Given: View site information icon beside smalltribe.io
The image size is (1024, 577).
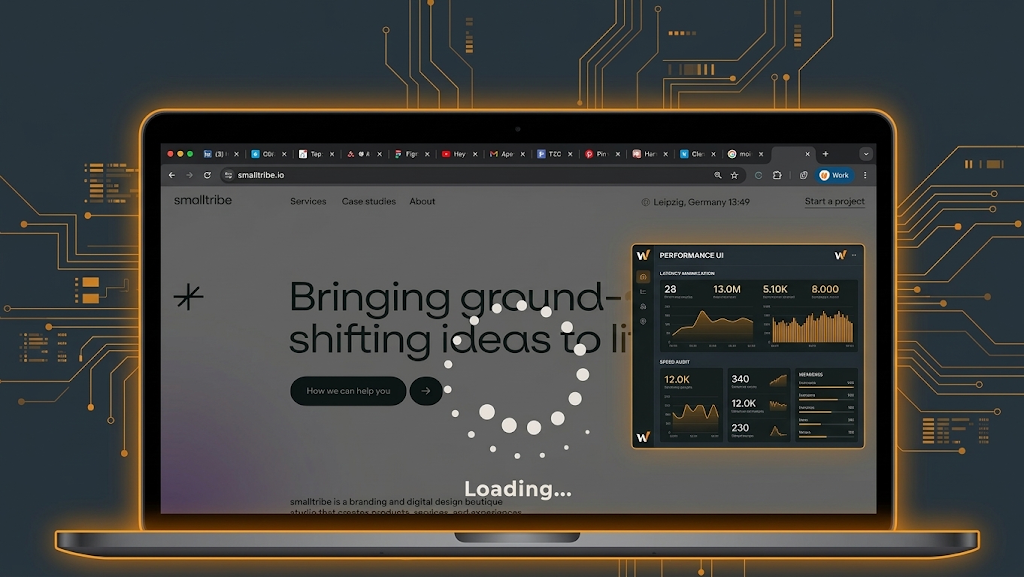Looking at the screenshot, I should tap(228, 175).
